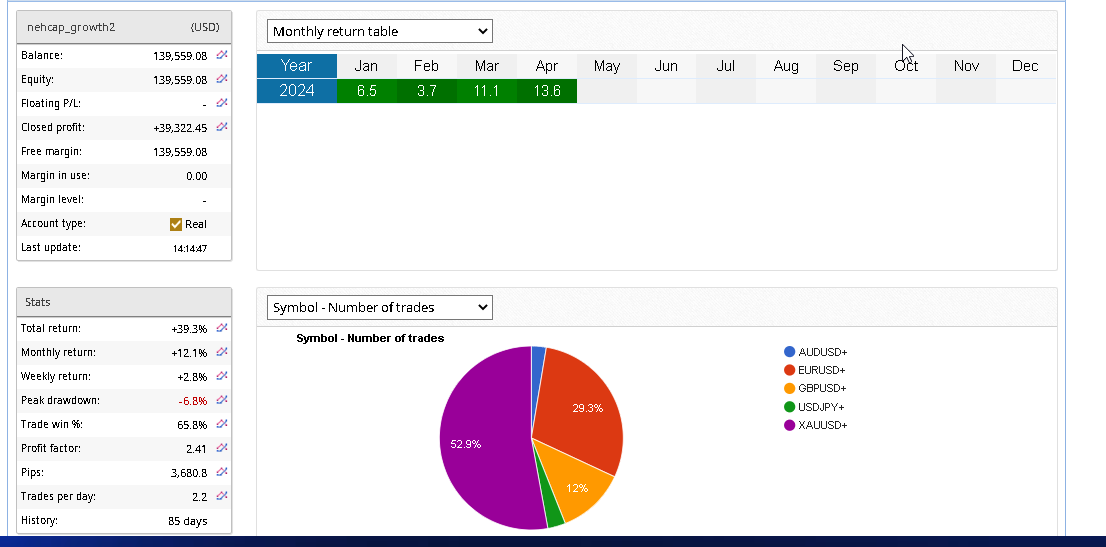The image size is (1106, 547).
Task: Click chart icon next to Total return
Action: pyautogui.click(x=222, y=328)
